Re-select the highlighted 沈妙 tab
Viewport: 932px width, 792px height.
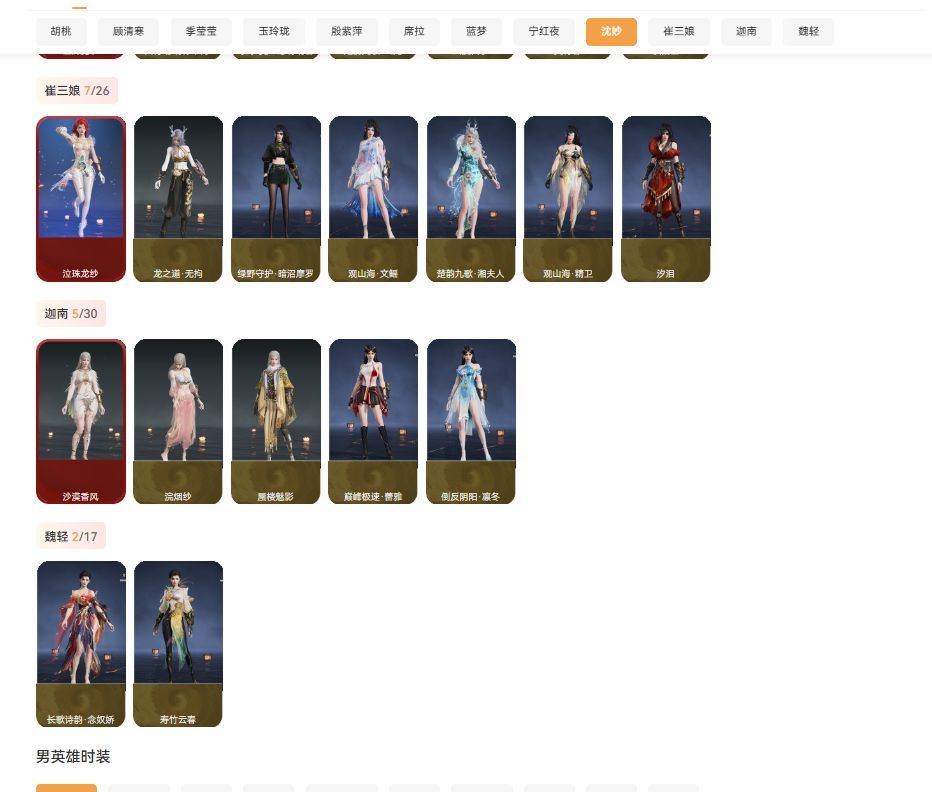pos(611,31)
